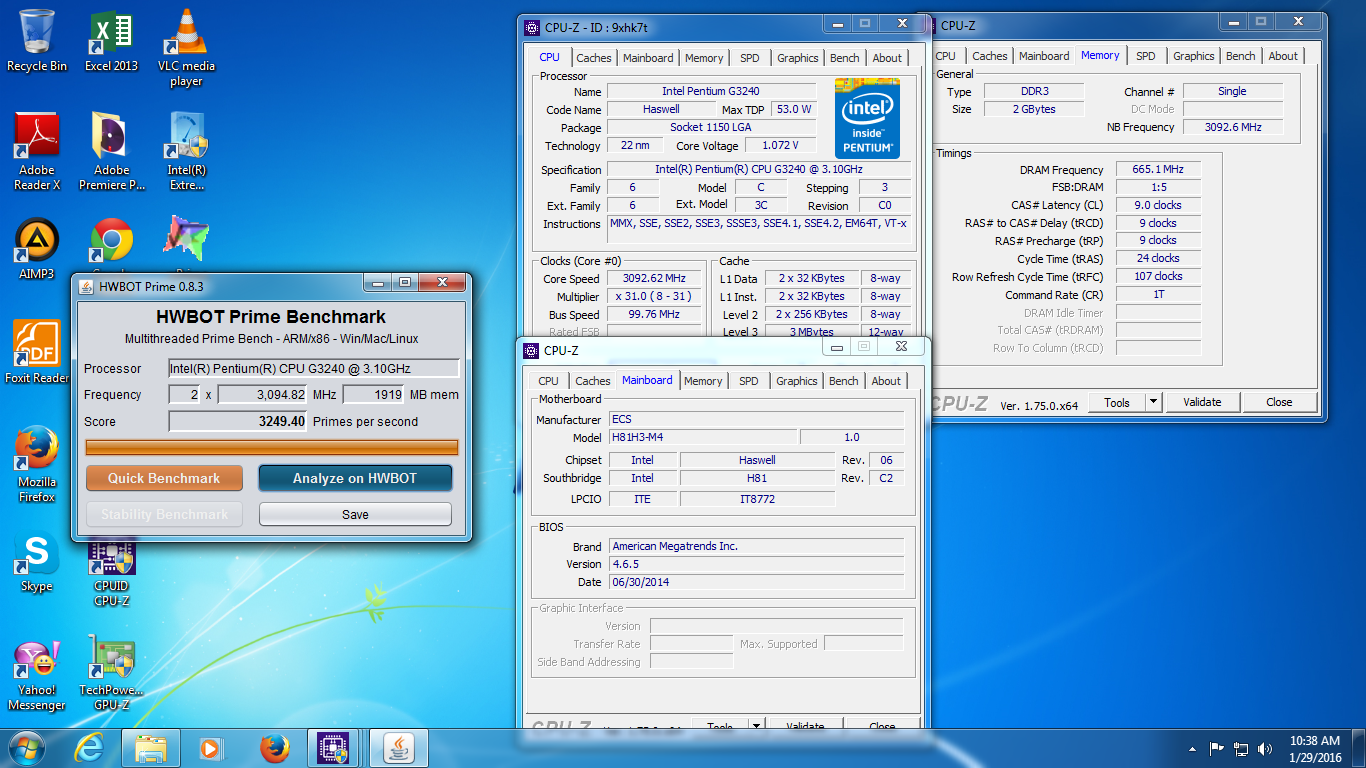Click Core Speed value 3092.62 MHz
The image size is (1366, 768).
click(656, 278)
